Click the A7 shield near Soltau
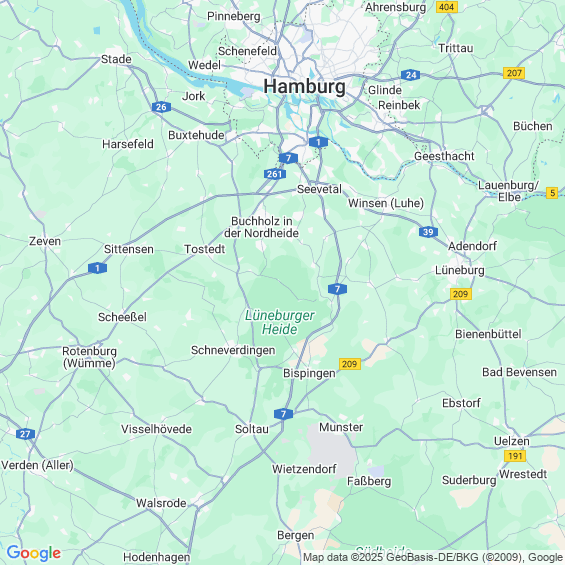565x565 pixels. point(283,414)
